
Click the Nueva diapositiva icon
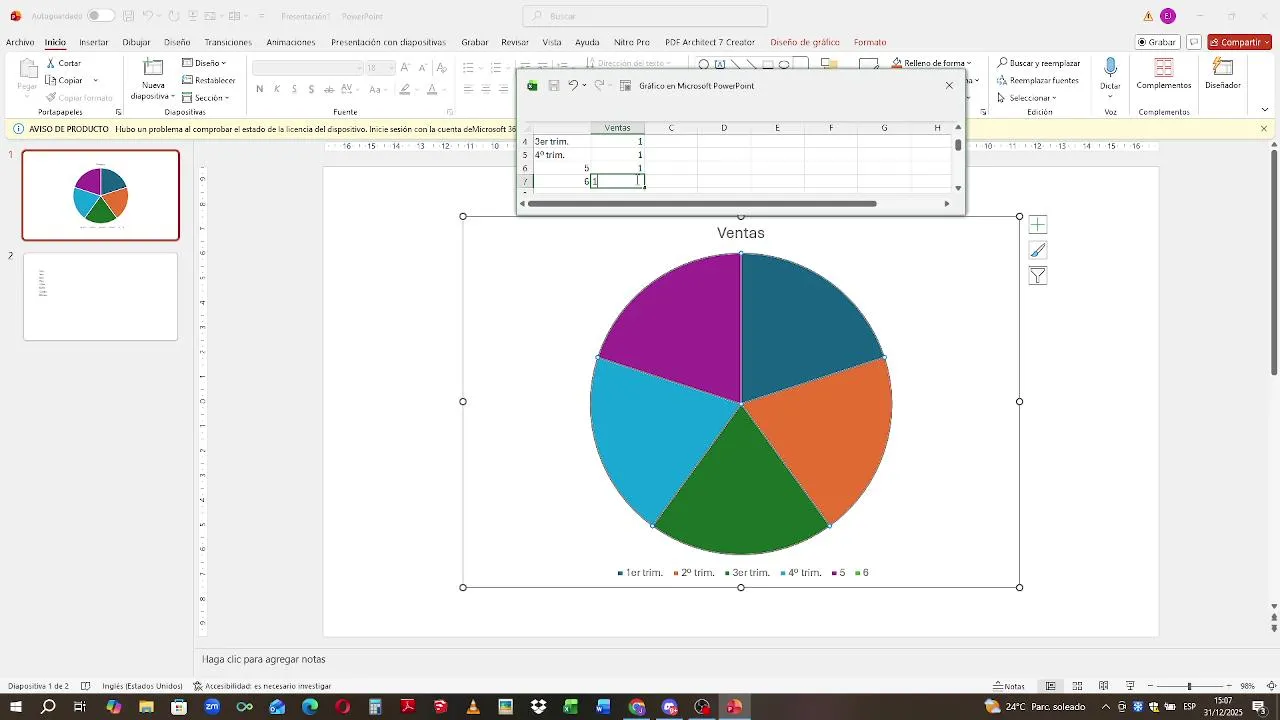coord(153,68)
